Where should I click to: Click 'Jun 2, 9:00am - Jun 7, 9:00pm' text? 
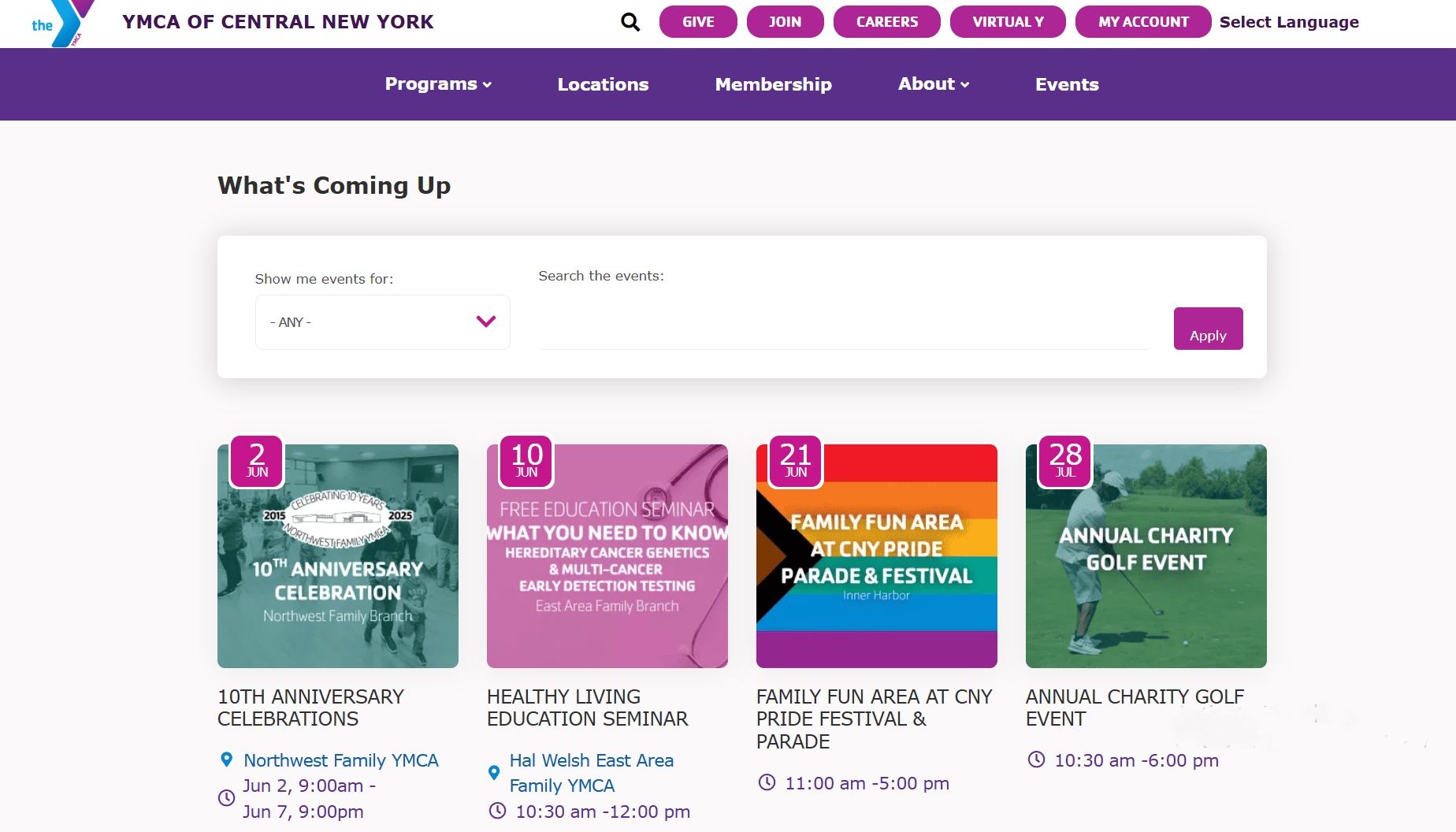[x=309, y=798]
